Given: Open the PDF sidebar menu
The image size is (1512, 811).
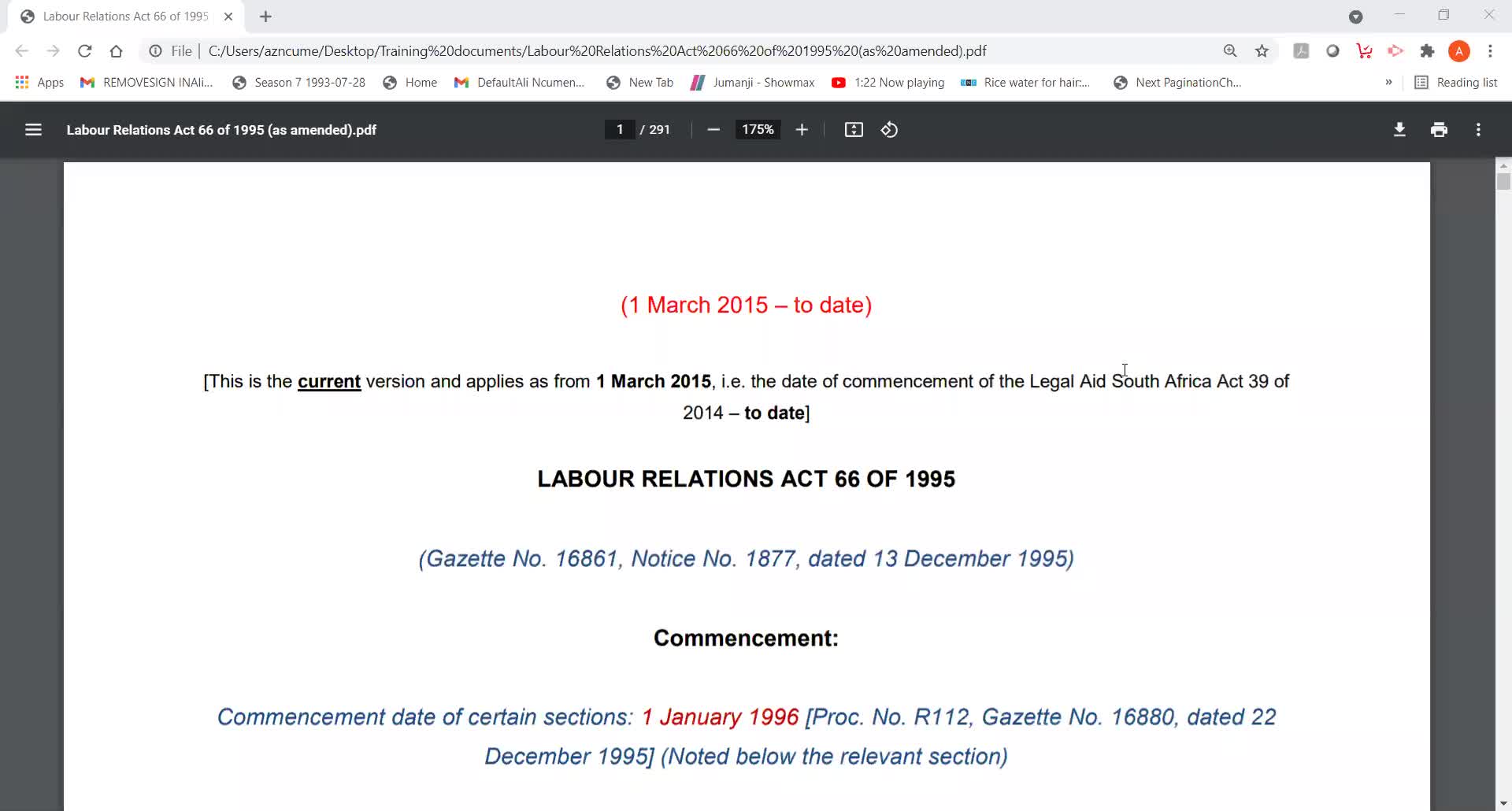Looking at the screenshot, I should click(x=33, y=130).
